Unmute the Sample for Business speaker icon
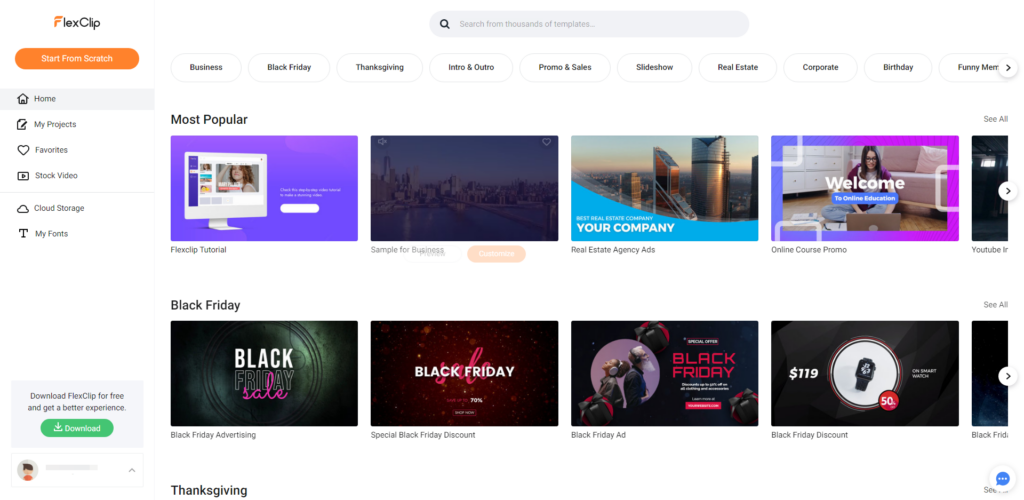Image resolution: width=1024 pixels, height=500 pixels. [383, 142]
